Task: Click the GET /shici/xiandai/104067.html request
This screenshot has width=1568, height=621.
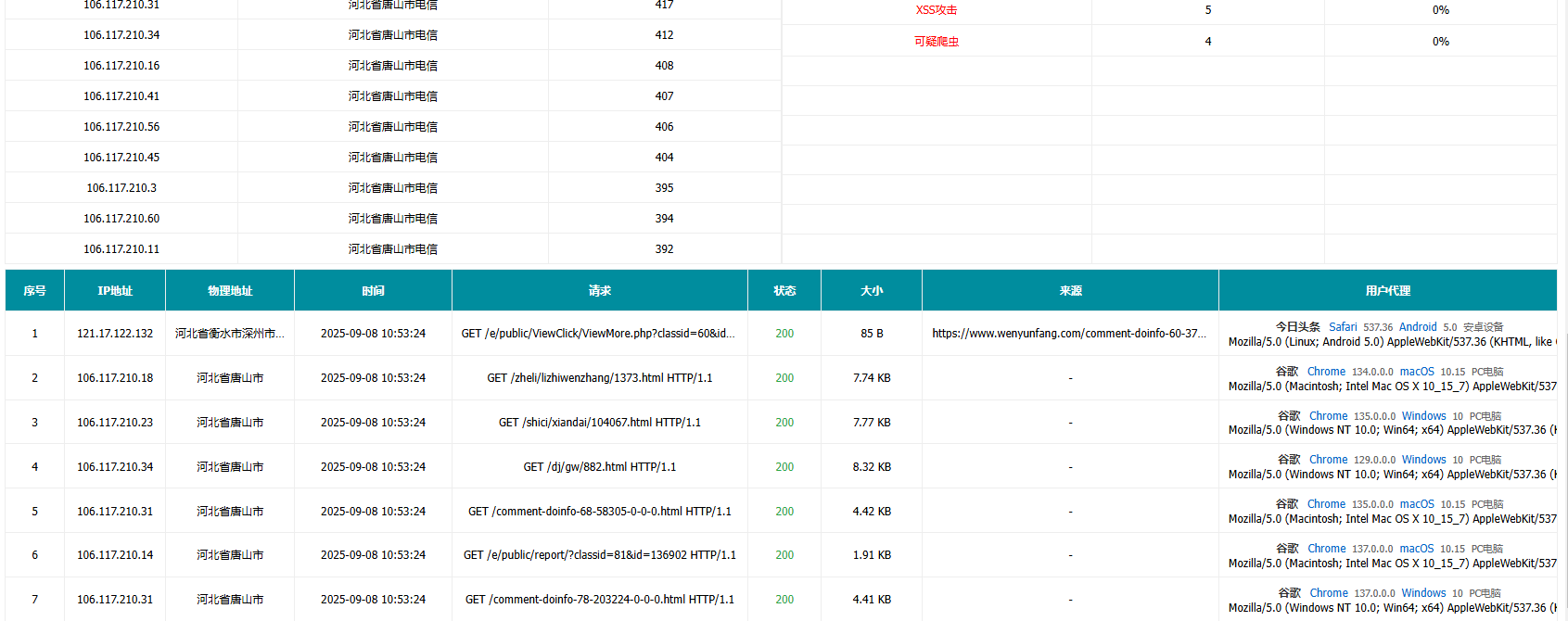Action: pyautogui.click(x=599, y=423)
